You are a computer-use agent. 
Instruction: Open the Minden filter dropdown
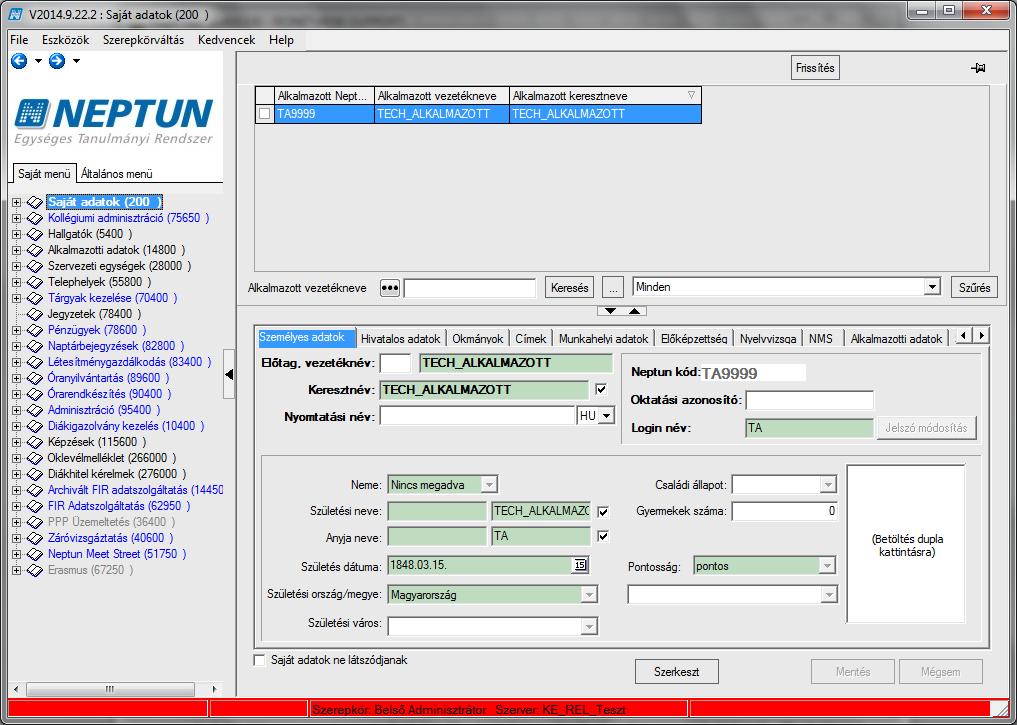932,287
